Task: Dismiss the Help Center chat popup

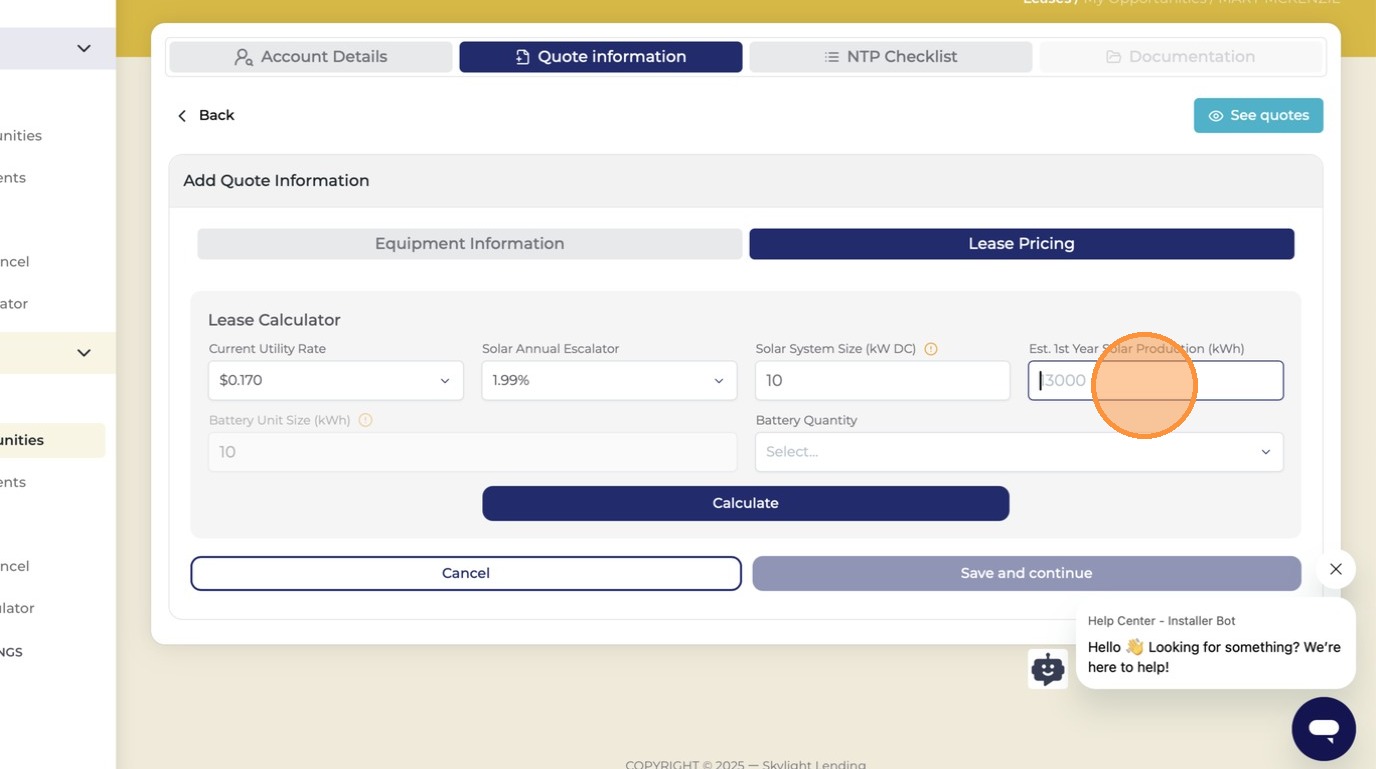Action: click(x=1335, y=569)
